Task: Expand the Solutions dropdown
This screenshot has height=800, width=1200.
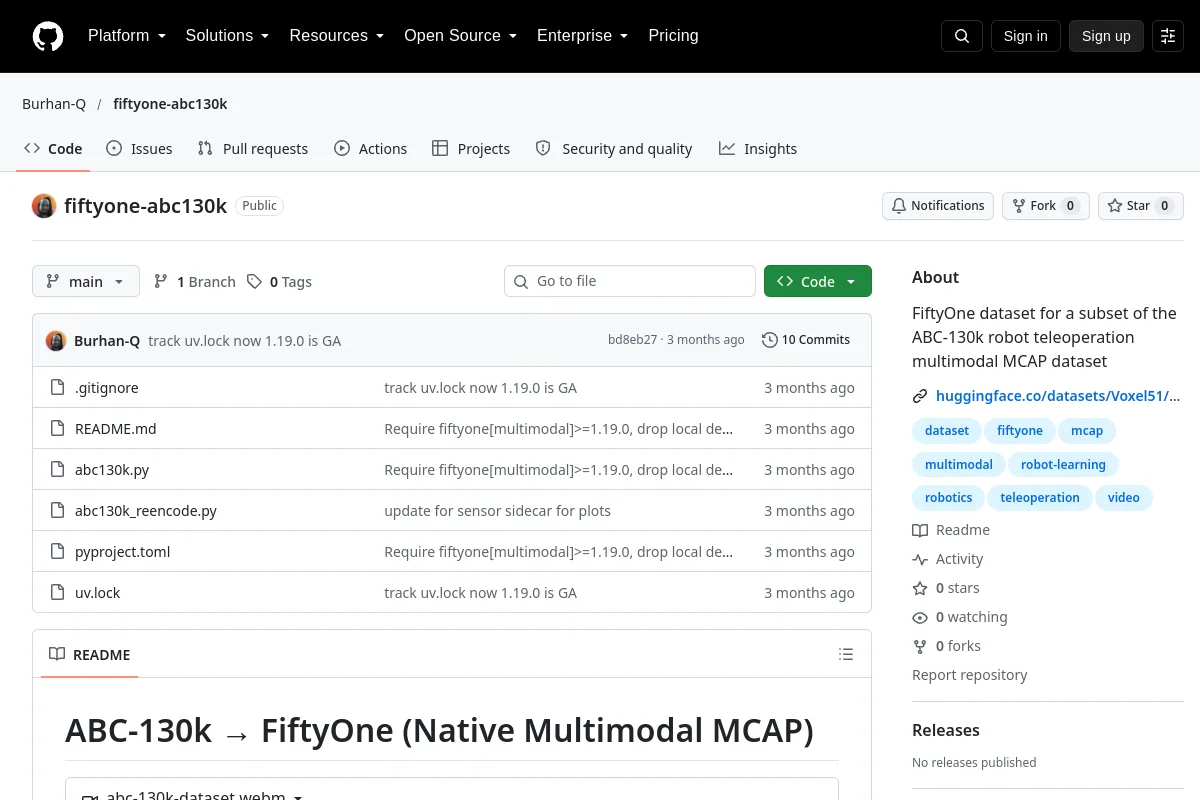Action: tap(227, 36)
